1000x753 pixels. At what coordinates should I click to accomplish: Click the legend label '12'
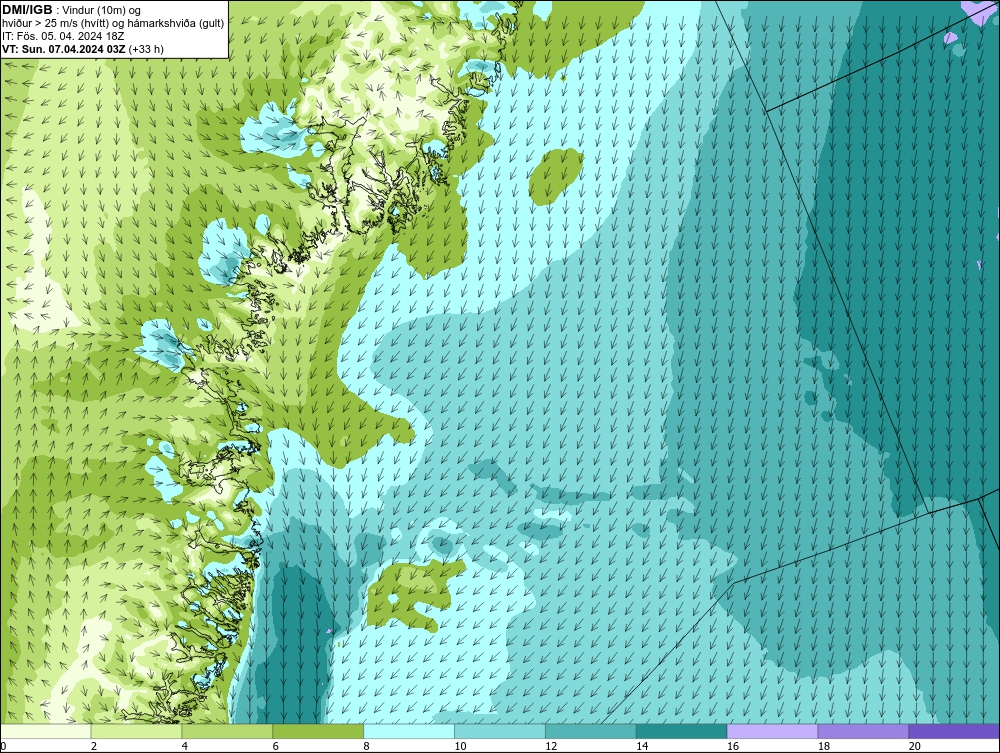(551, 746)
